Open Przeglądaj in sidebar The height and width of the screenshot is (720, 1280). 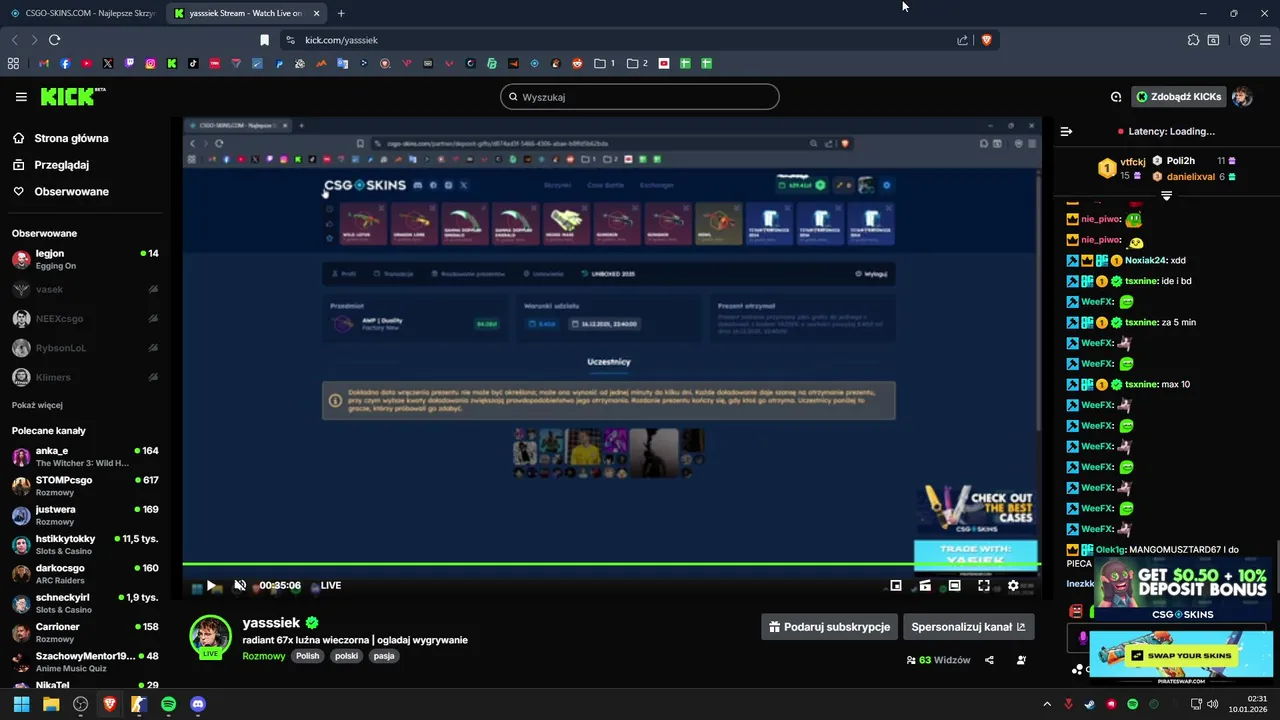point(51,165)
